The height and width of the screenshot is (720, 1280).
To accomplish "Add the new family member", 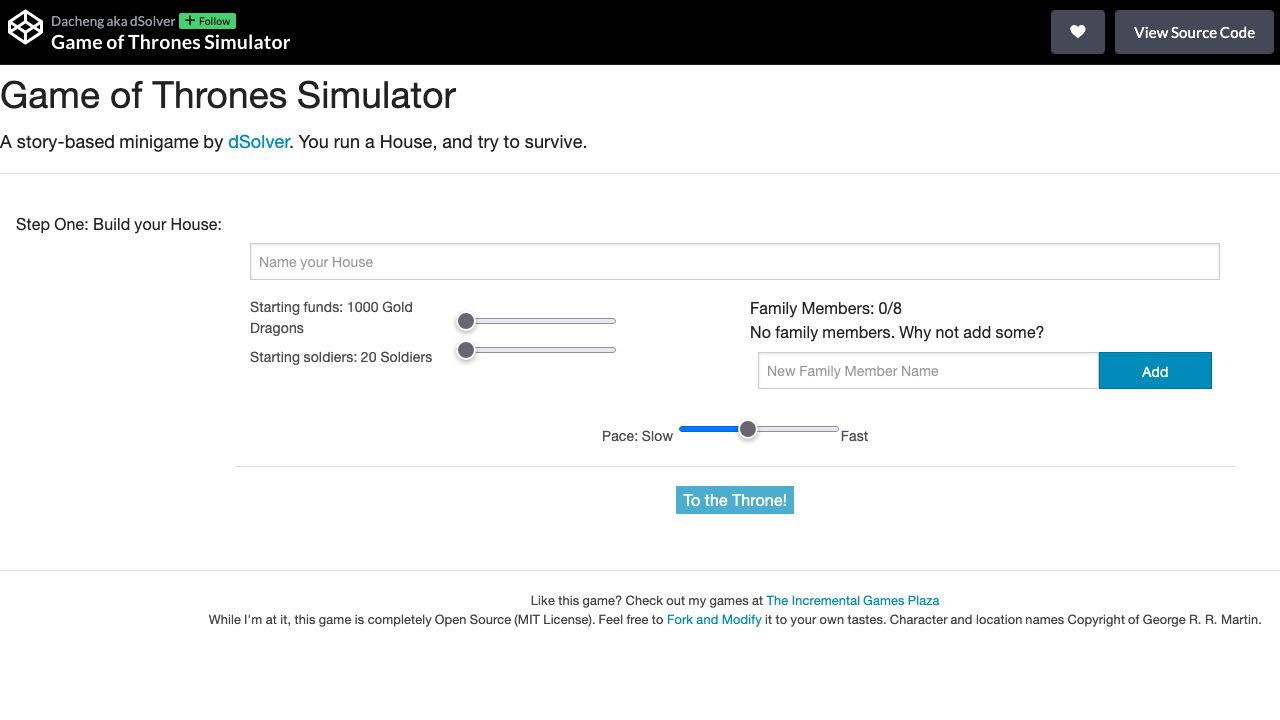I will tap(1155, 371).
